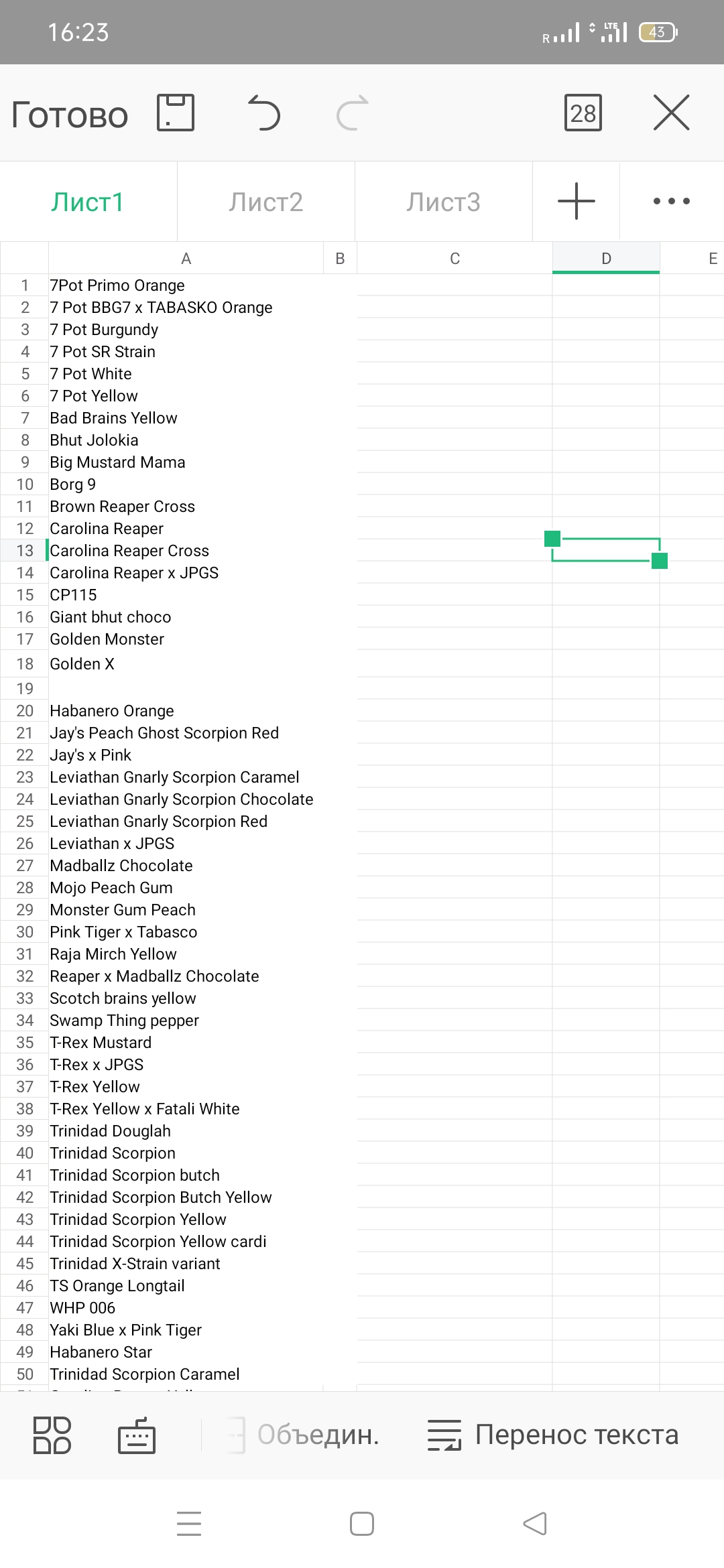Viewport: 724px width, 1568px height.
Task: Select cell 'Trinidad X-Strain variant'
Action: pyautogui.click(x=186, y=1264)
